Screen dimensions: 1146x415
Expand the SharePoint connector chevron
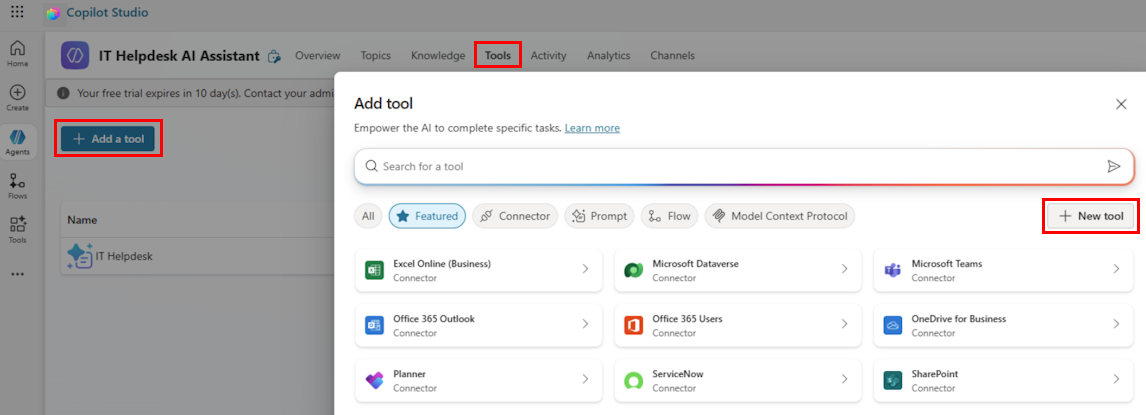pyautogui.click(x=1116, y=378)
